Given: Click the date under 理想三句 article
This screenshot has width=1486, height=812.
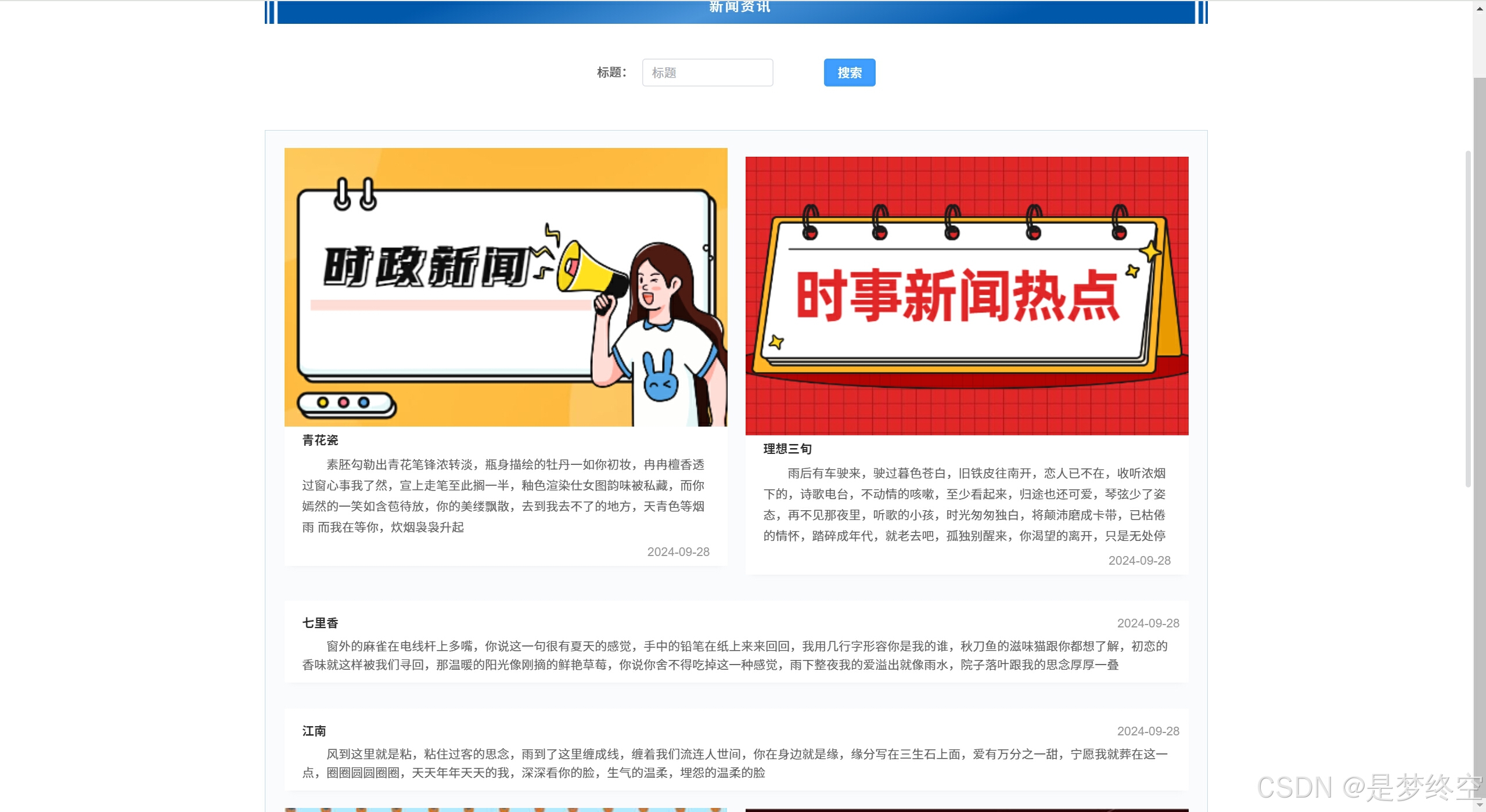Looking at the screenshot, I should pyautogui.click(x=1139, y=561).
